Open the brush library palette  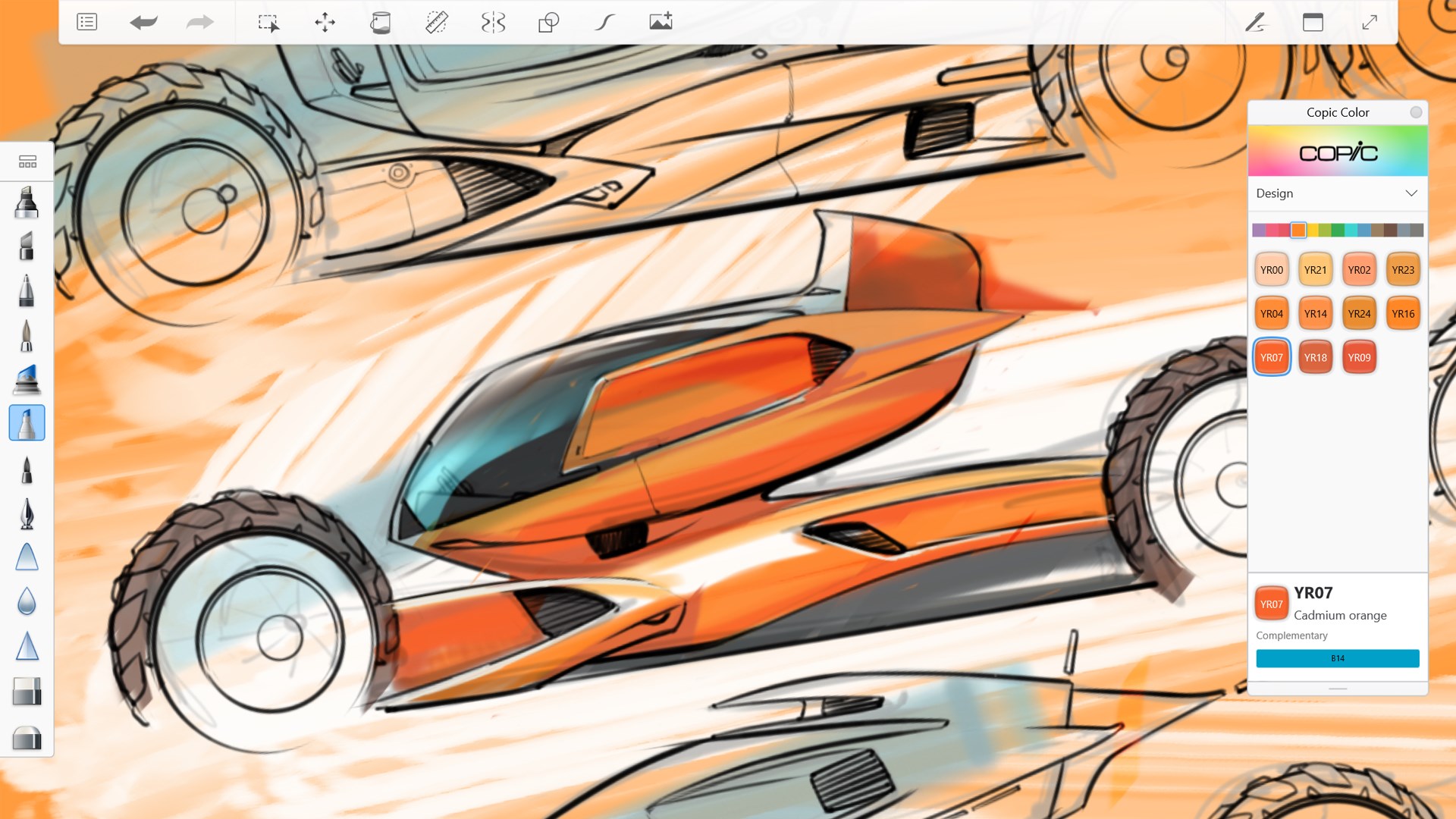tap(27, 161)
